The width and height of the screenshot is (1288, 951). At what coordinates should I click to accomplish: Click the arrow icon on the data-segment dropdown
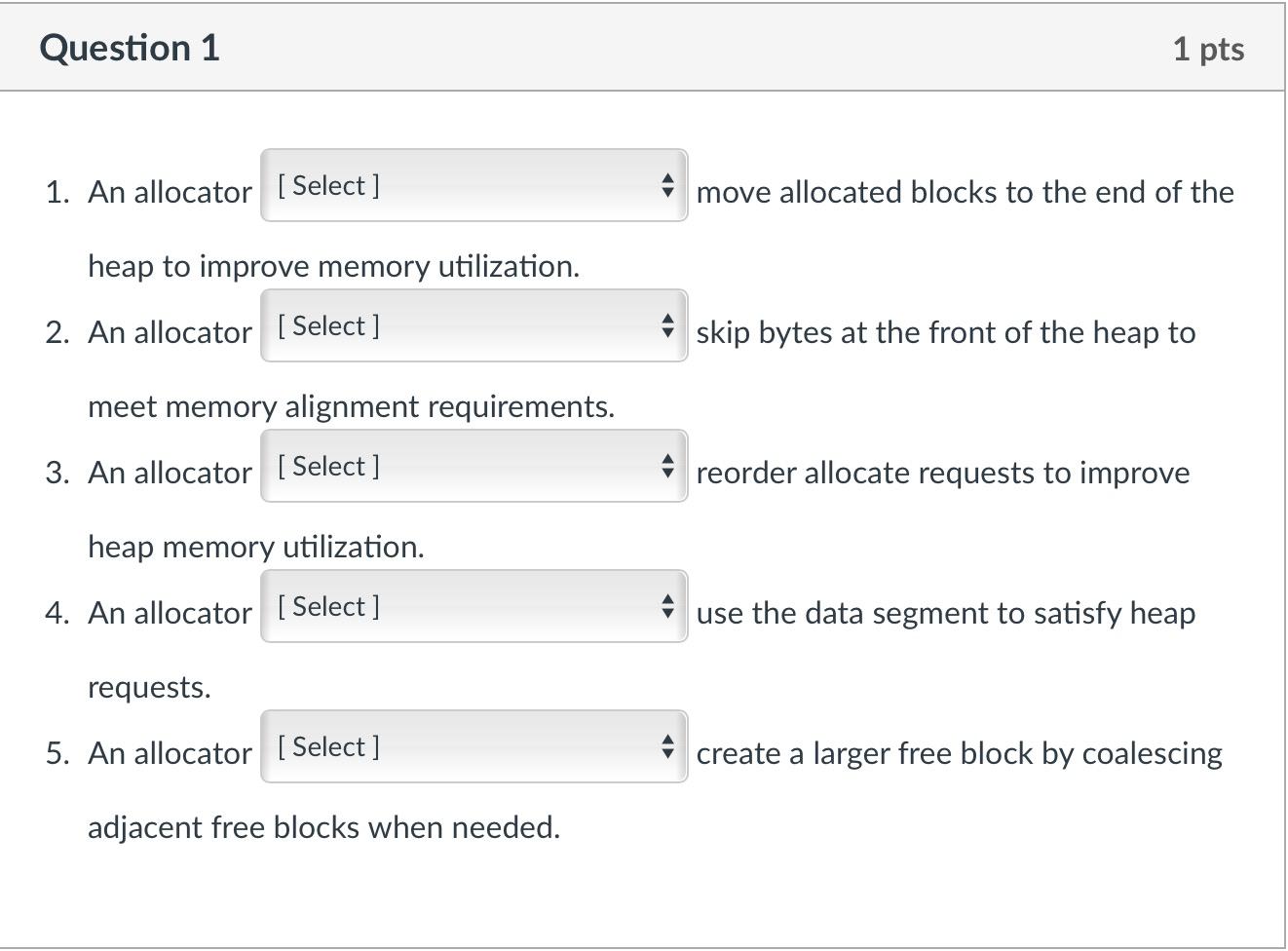pos(667,606)
